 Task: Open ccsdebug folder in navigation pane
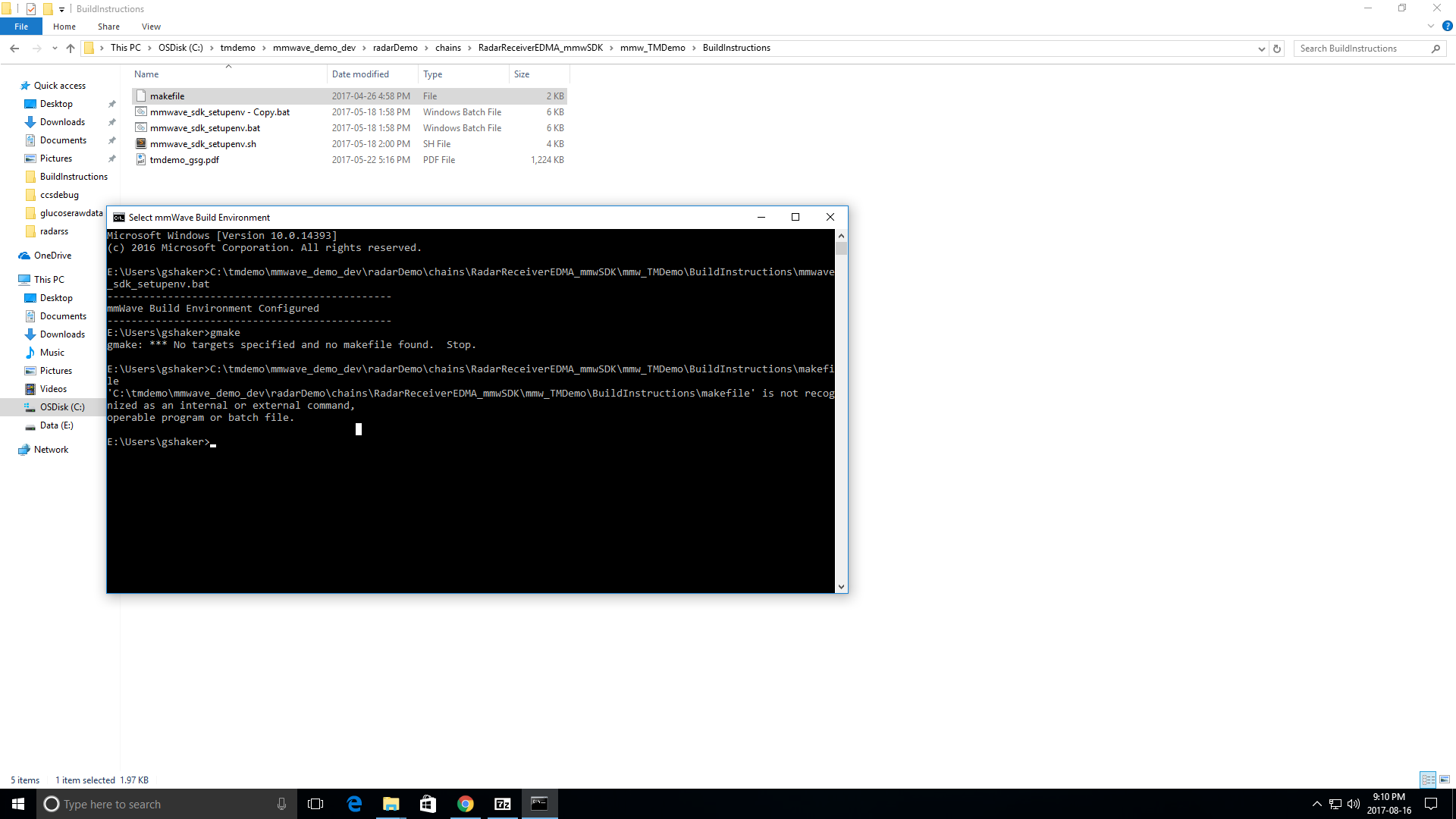(59, 195)
